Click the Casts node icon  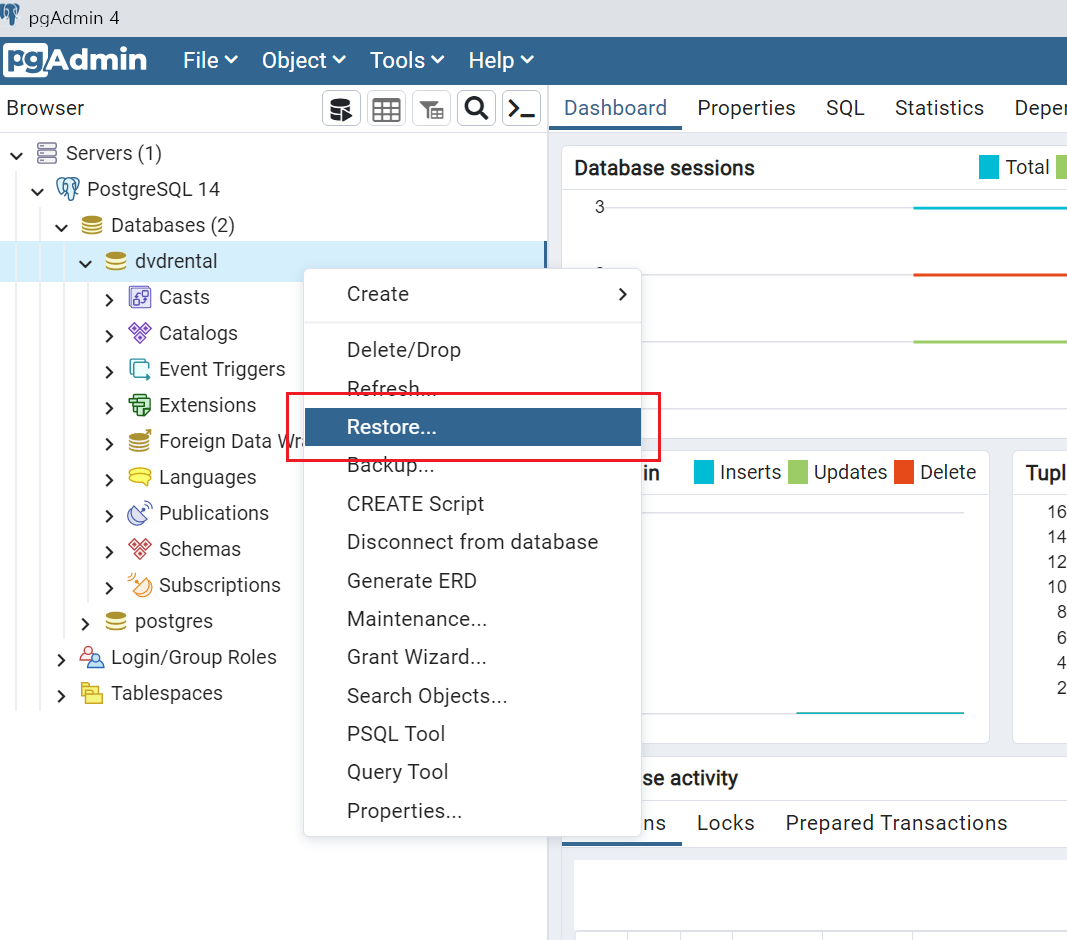[x=139, y=297]
